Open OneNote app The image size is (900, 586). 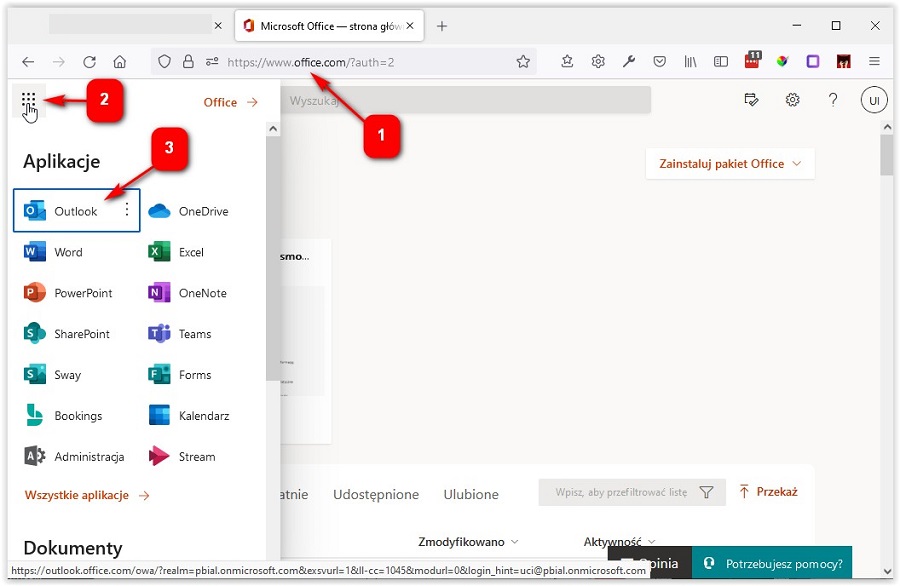pyautogui.click(x=187, y=293)
